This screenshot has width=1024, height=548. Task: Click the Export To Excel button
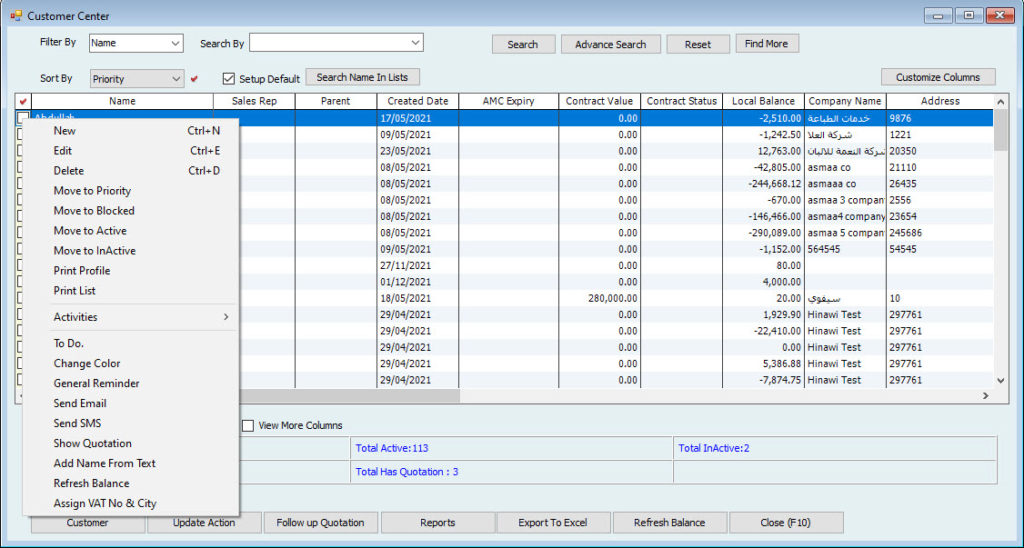pyautogui.click(x=553, y=522)
